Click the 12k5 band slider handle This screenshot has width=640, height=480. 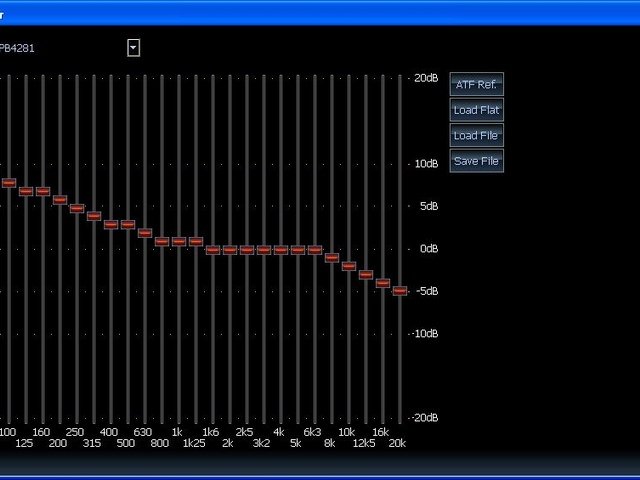click(366, 274)
